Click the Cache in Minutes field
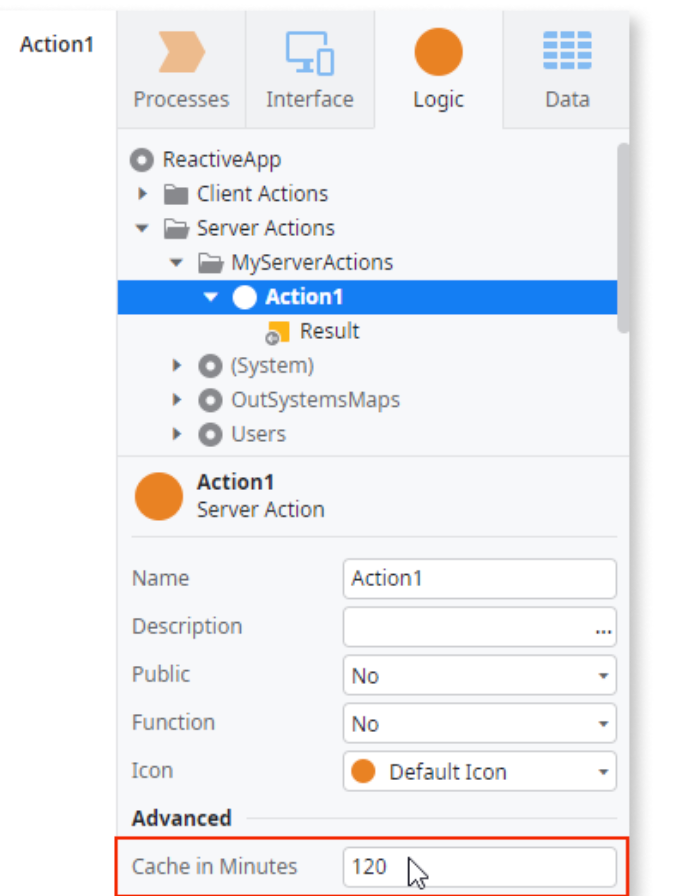The image size is (678, 896). 480,867
